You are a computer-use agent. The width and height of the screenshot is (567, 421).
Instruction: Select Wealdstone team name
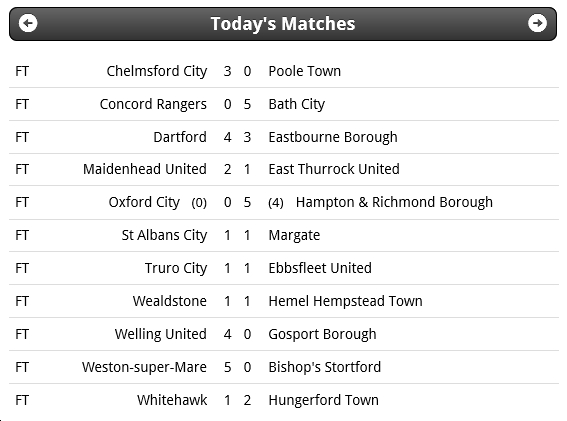(x=170, y=301)
